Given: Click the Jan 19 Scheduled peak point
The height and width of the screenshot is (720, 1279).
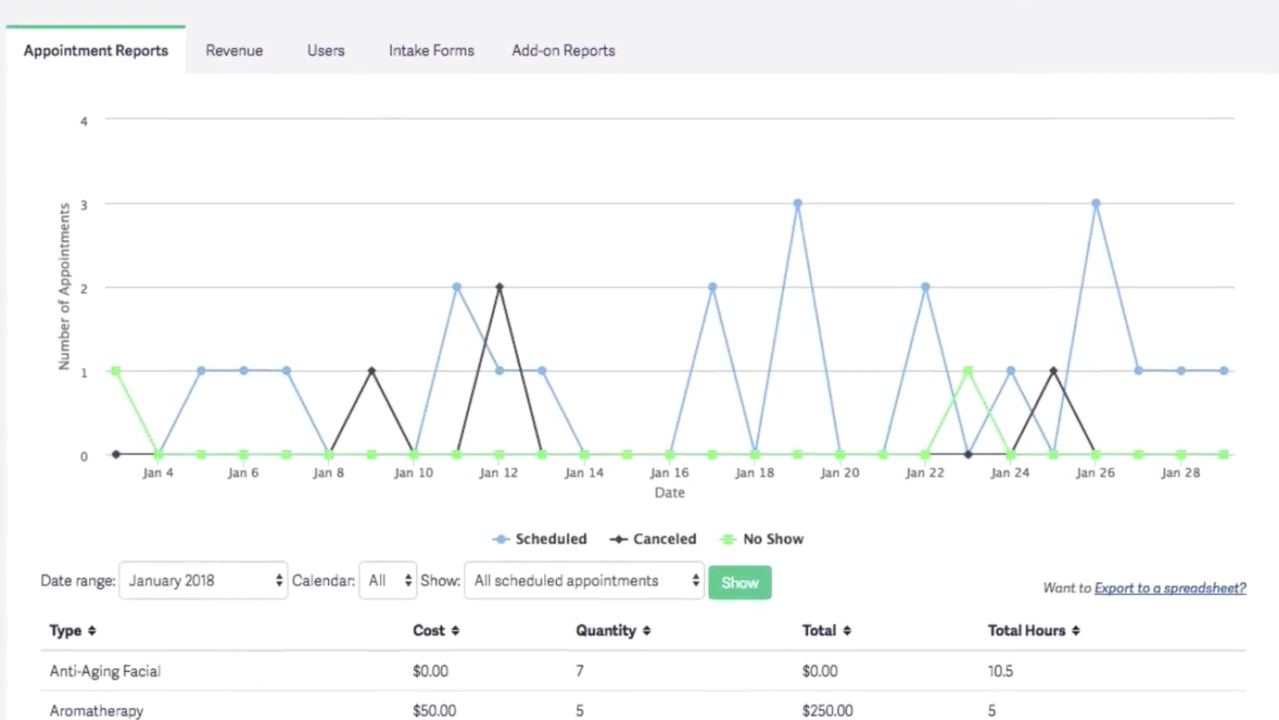Looking at the screenshot, I should click(797, 203).
